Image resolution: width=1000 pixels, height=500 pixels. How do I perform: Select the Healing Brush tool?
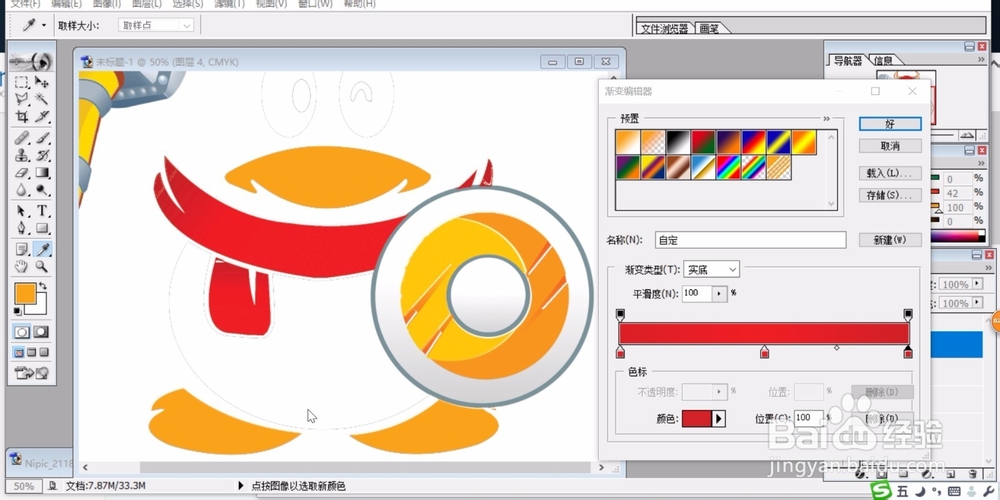click(x=22, y=138)
